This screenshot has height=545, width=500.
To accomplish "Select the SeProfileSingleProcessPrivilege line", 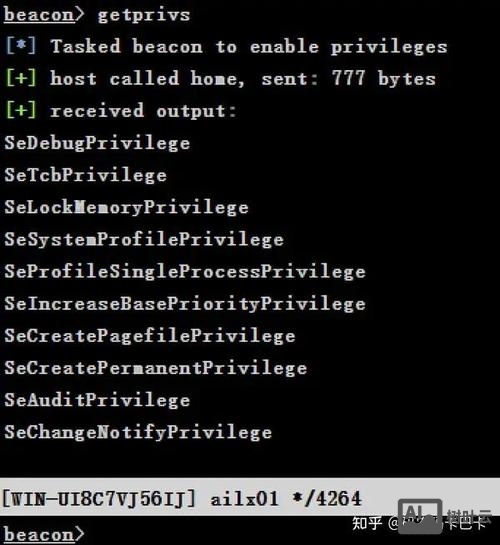I will [185, 271].
